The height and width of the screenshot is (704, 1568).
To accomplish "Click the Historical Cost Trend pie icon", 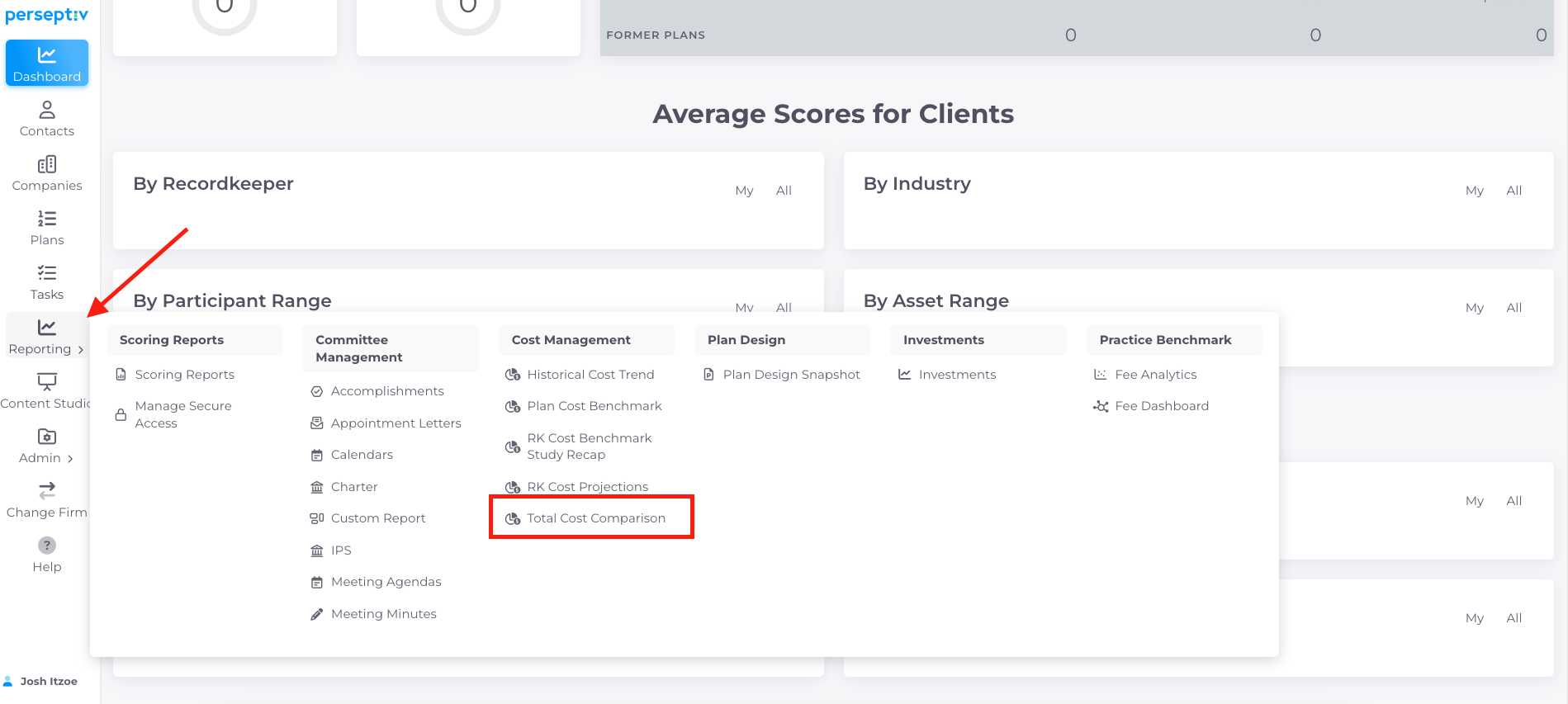I will 513,375.
